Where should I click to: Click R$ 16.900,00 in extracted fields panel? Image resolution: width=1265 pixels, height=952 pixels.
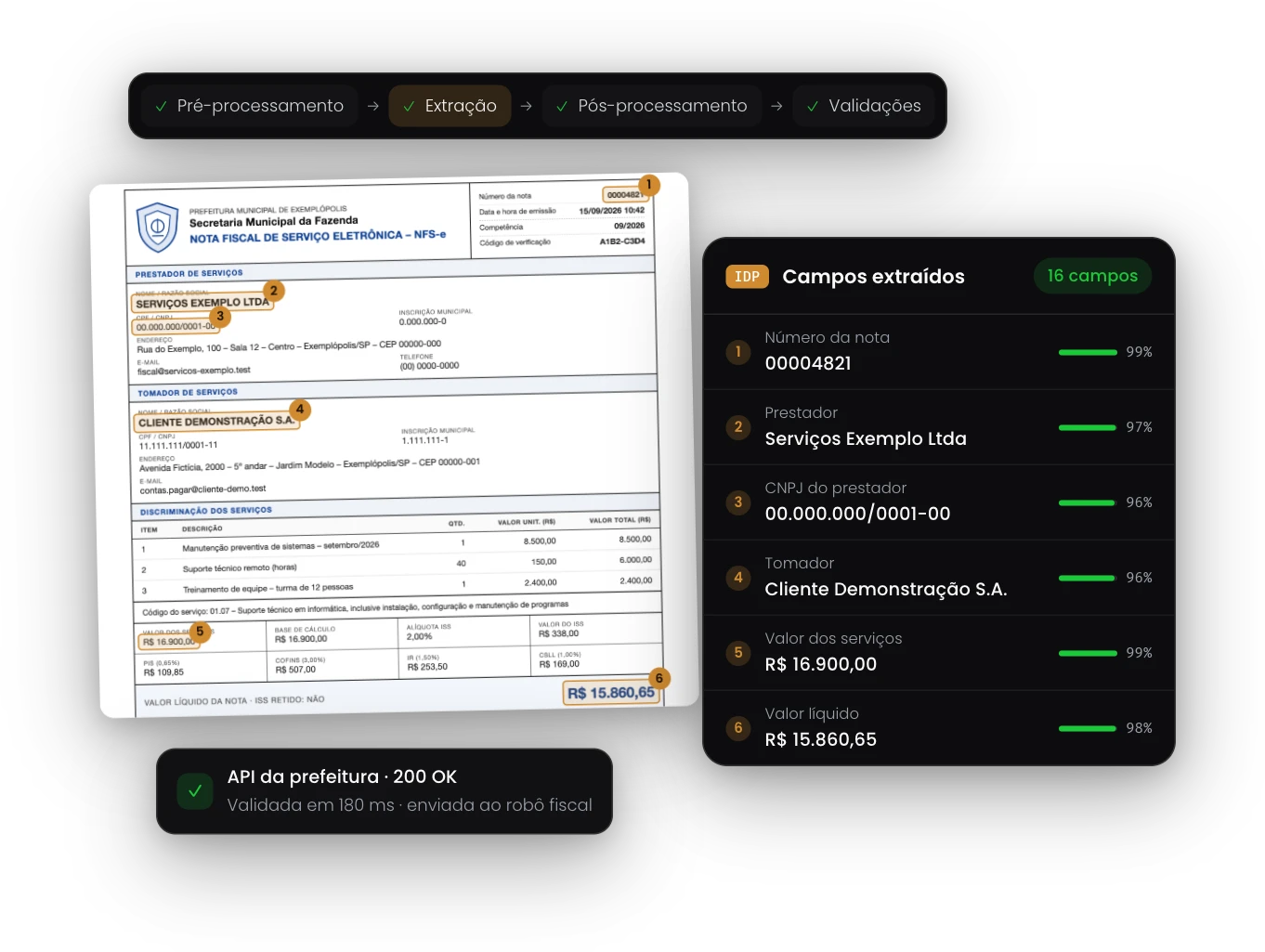click(821, 664)
